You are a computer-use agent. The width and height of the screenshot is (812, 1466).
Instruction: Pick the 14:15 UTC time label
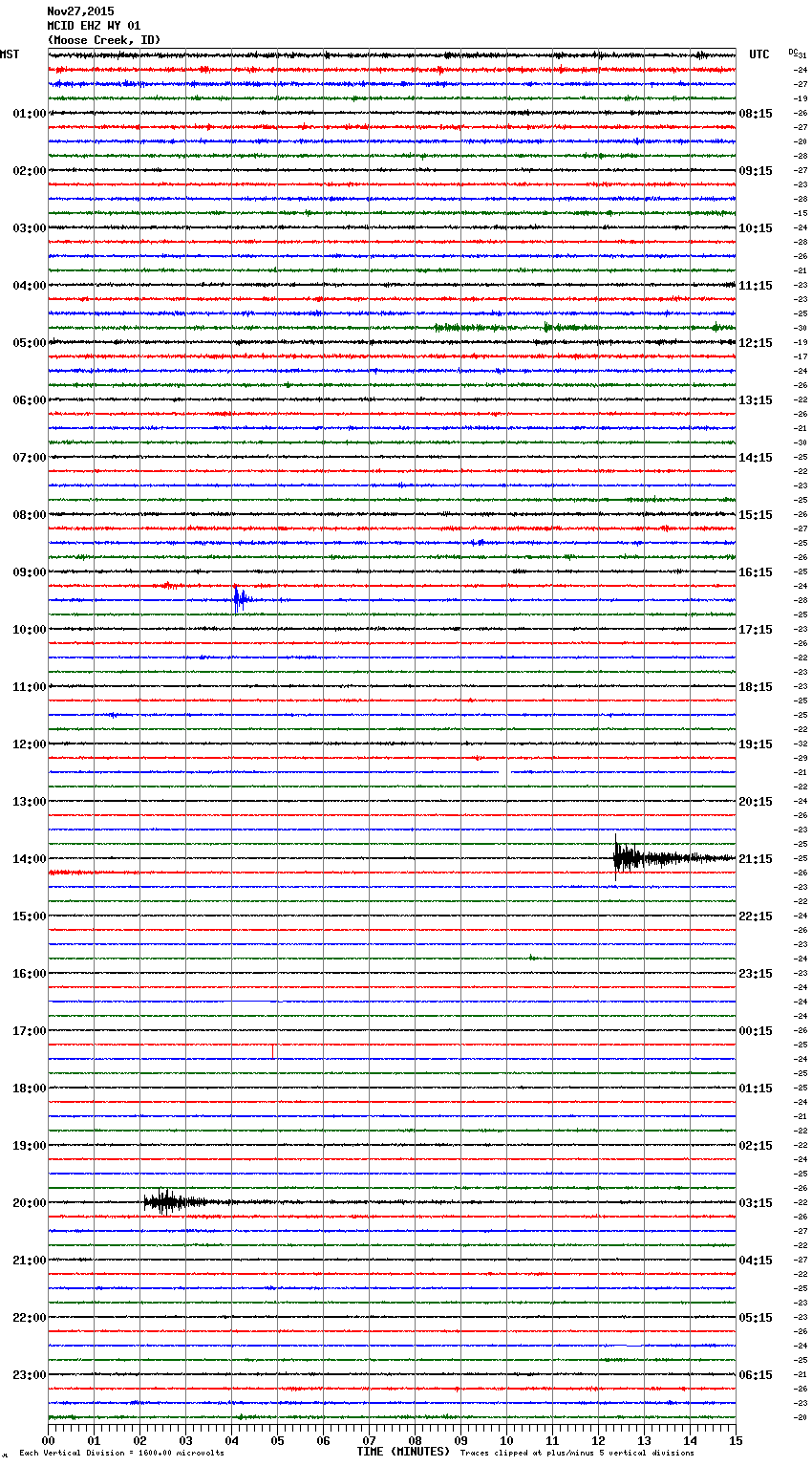[756, 458]
